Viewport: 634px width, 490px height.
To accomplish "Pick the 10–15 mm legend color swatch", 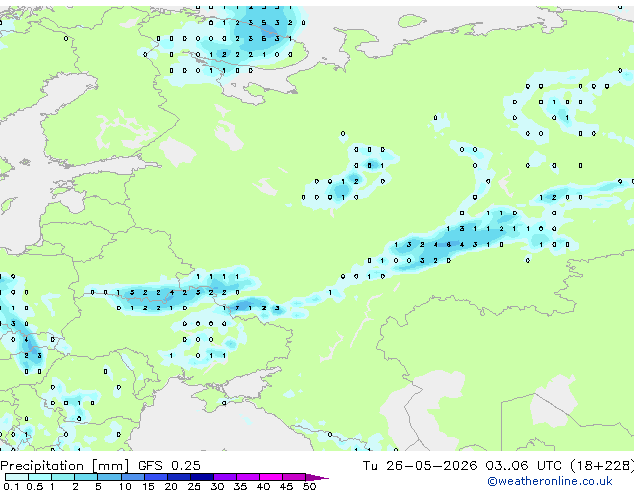I will pos(133,477).
